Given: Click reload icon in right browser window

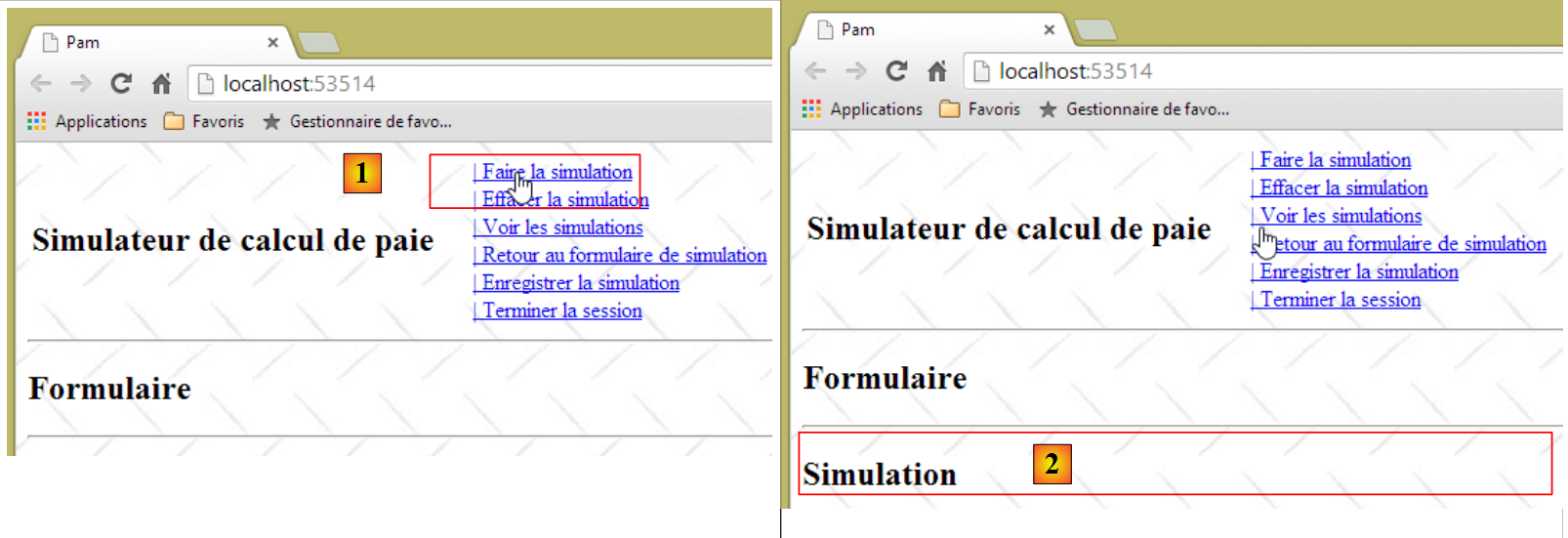Looking at the screenshot, I should click(896, 71).
